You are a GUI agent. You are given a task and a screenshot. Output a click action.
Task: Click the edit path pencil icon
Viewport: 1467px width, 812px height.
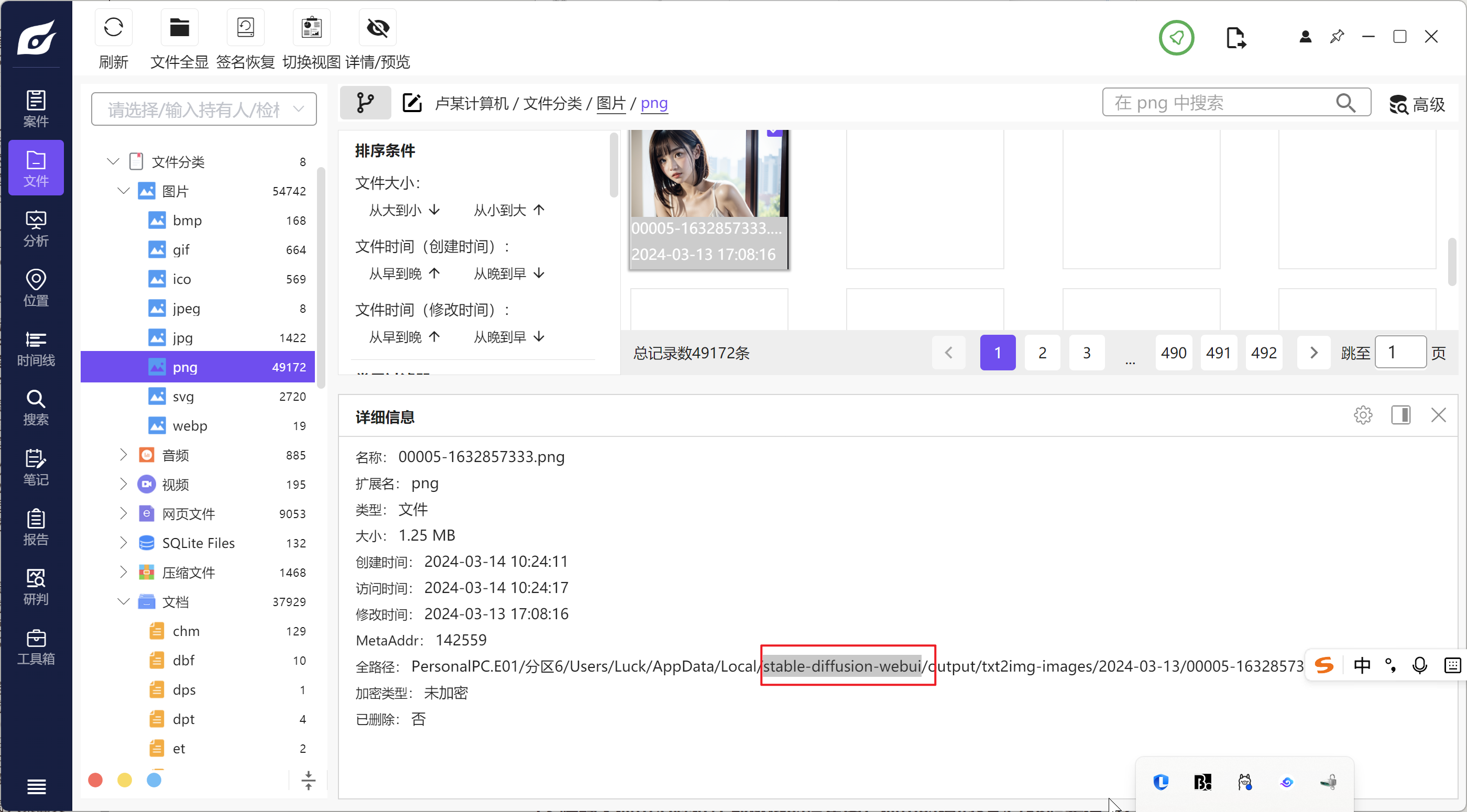412,103
